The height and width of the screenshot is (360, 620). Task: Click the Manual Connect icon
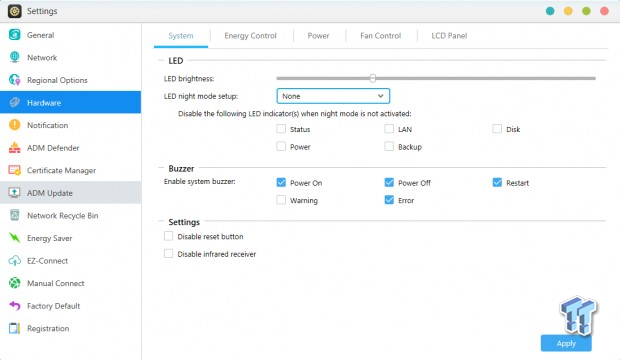point(15,283)
